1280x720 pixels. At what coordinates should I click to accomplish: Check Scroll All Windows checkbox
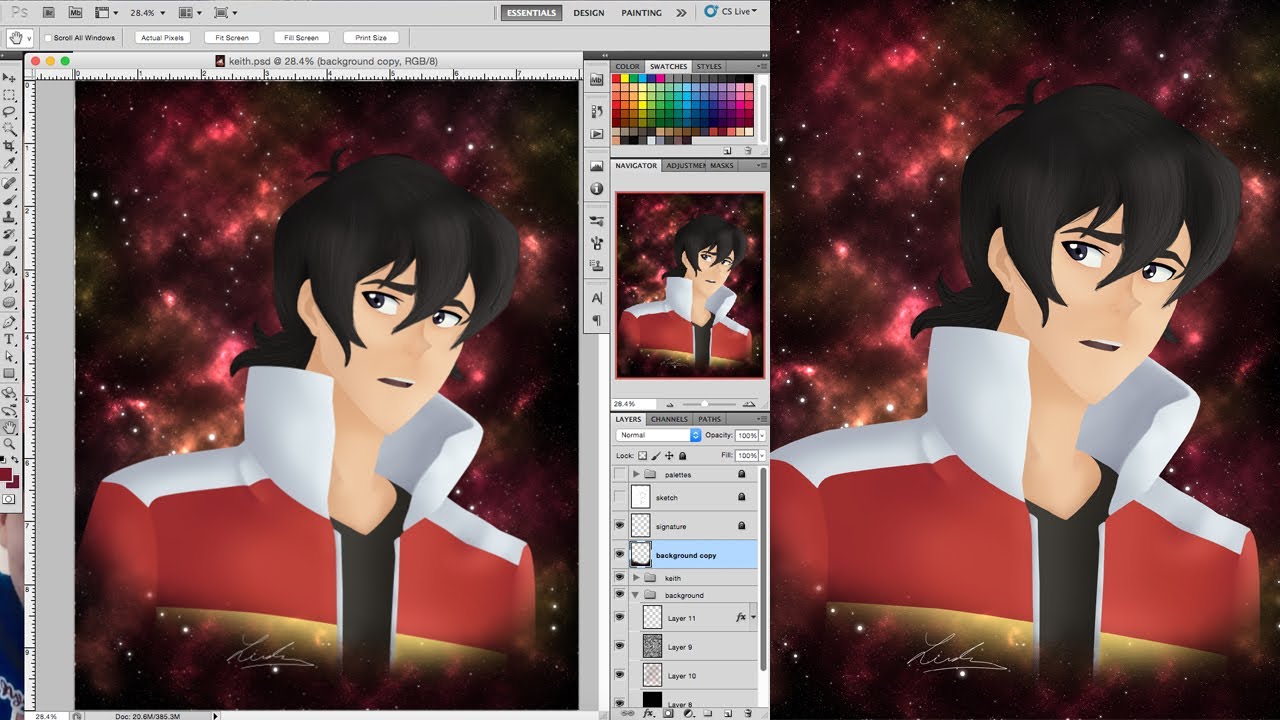coord(48,38)
